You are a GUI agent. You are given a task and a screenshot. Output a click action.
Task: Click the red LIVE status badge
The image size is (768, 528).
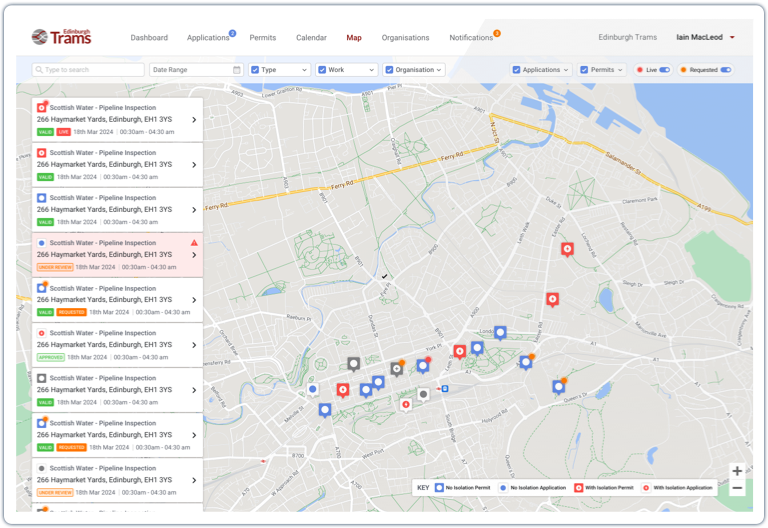pyautogui.click(x=64, y=132)
